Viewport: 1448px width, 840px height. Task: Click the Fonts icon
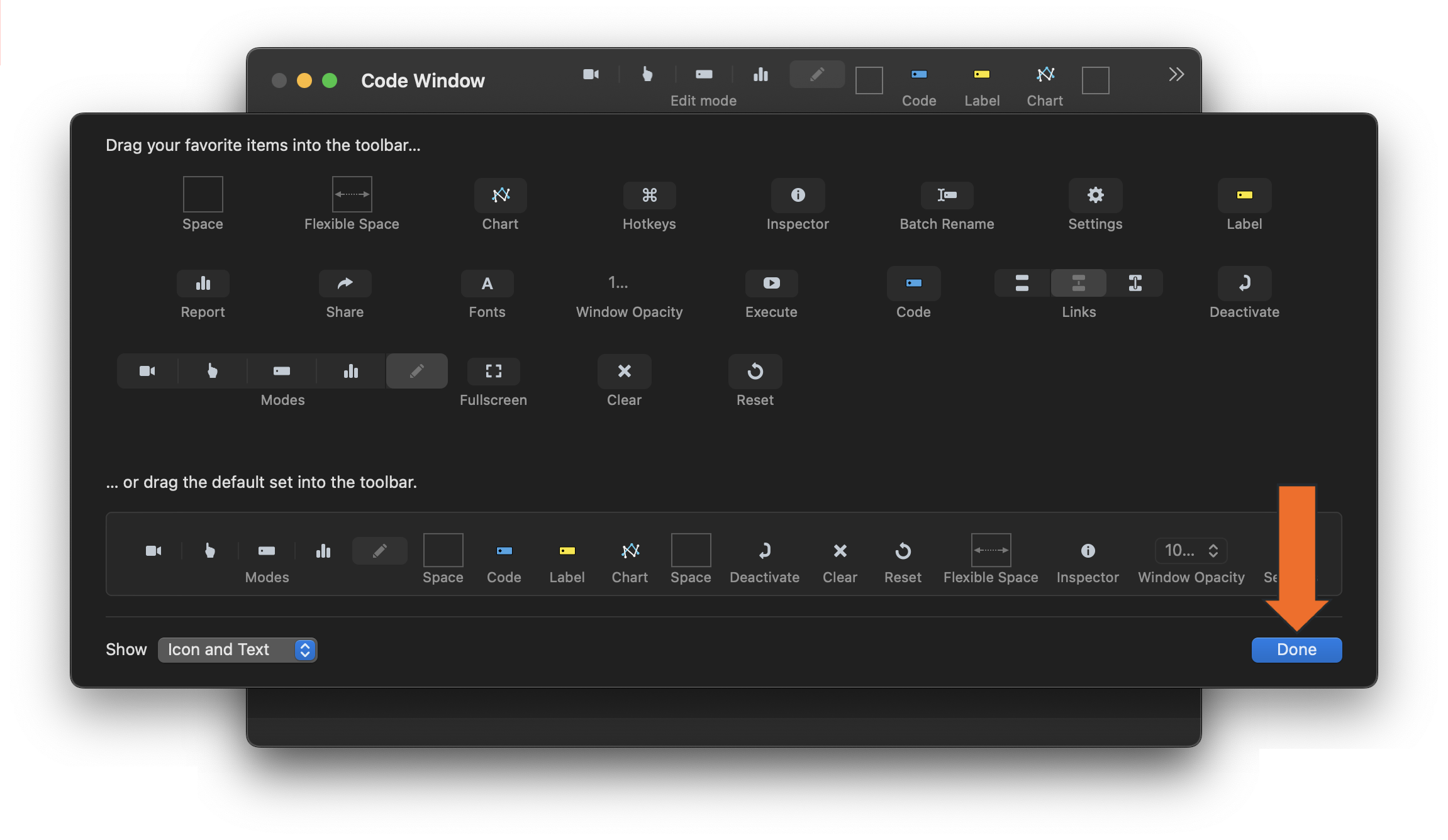(x=487, y=284)
